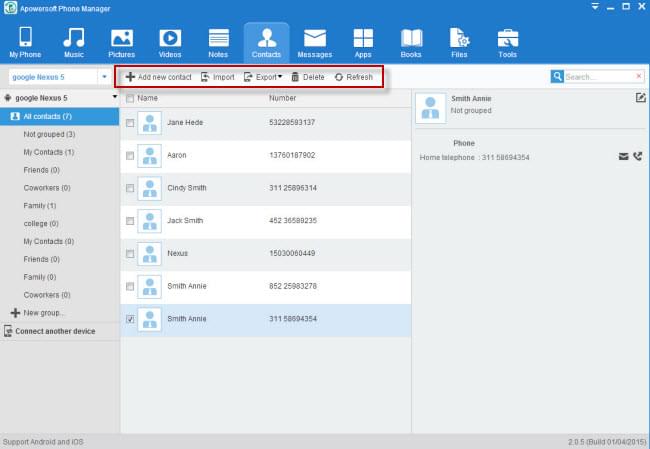Open the Music section
This screenshot has height=449, width=650.
(x=74, y=43)
